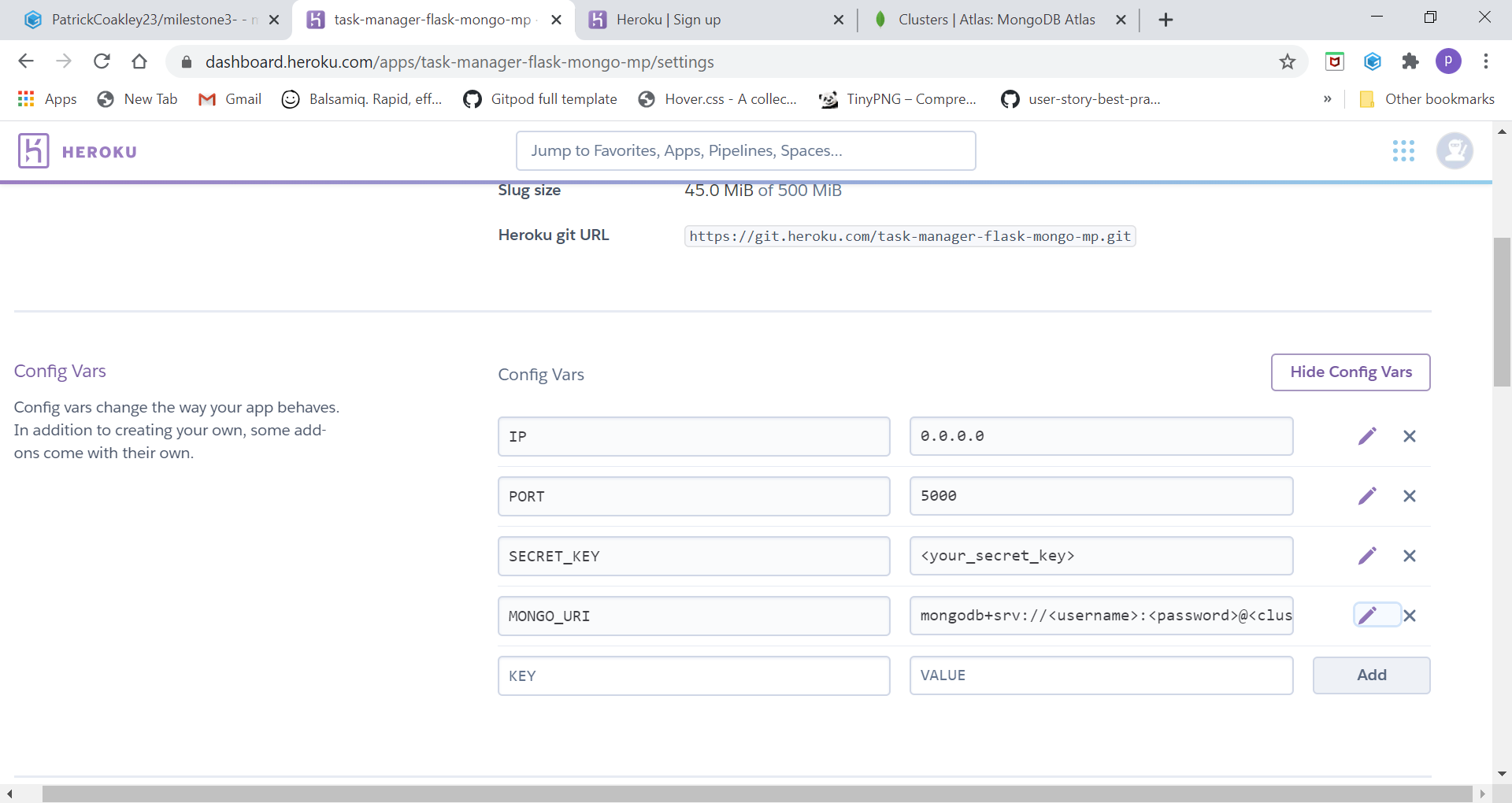Open the Heroku account avatar menu
Viewport: 1512px width, 803px height.
tap(1455, 150)
